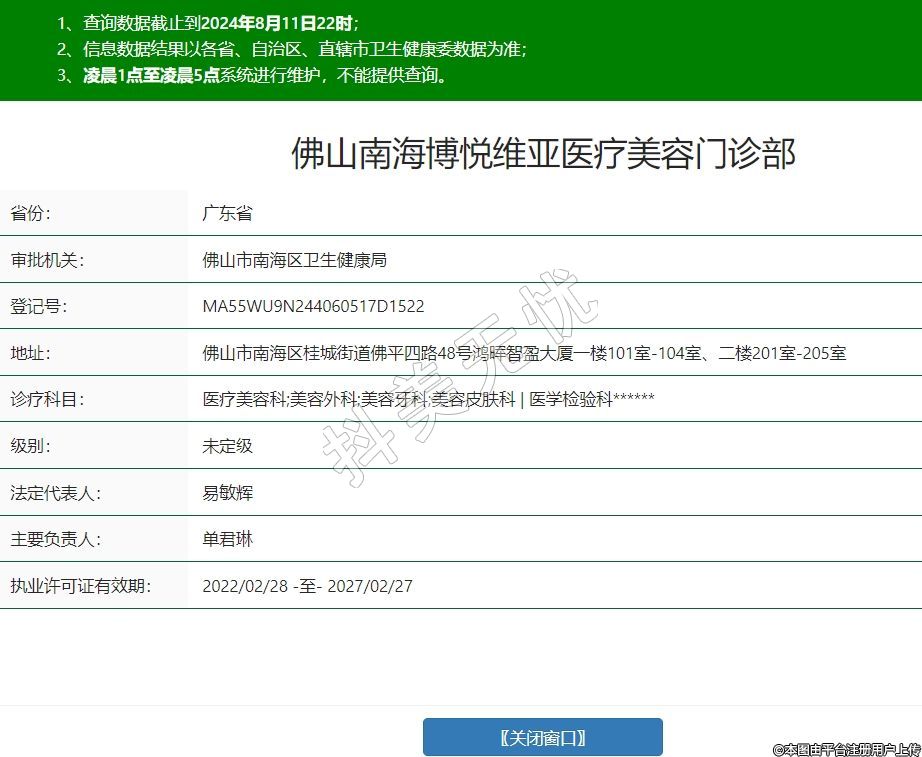Click the registration number MA55WU9N244060517D1522
The image size is (922, 757).
coord(313,306)
